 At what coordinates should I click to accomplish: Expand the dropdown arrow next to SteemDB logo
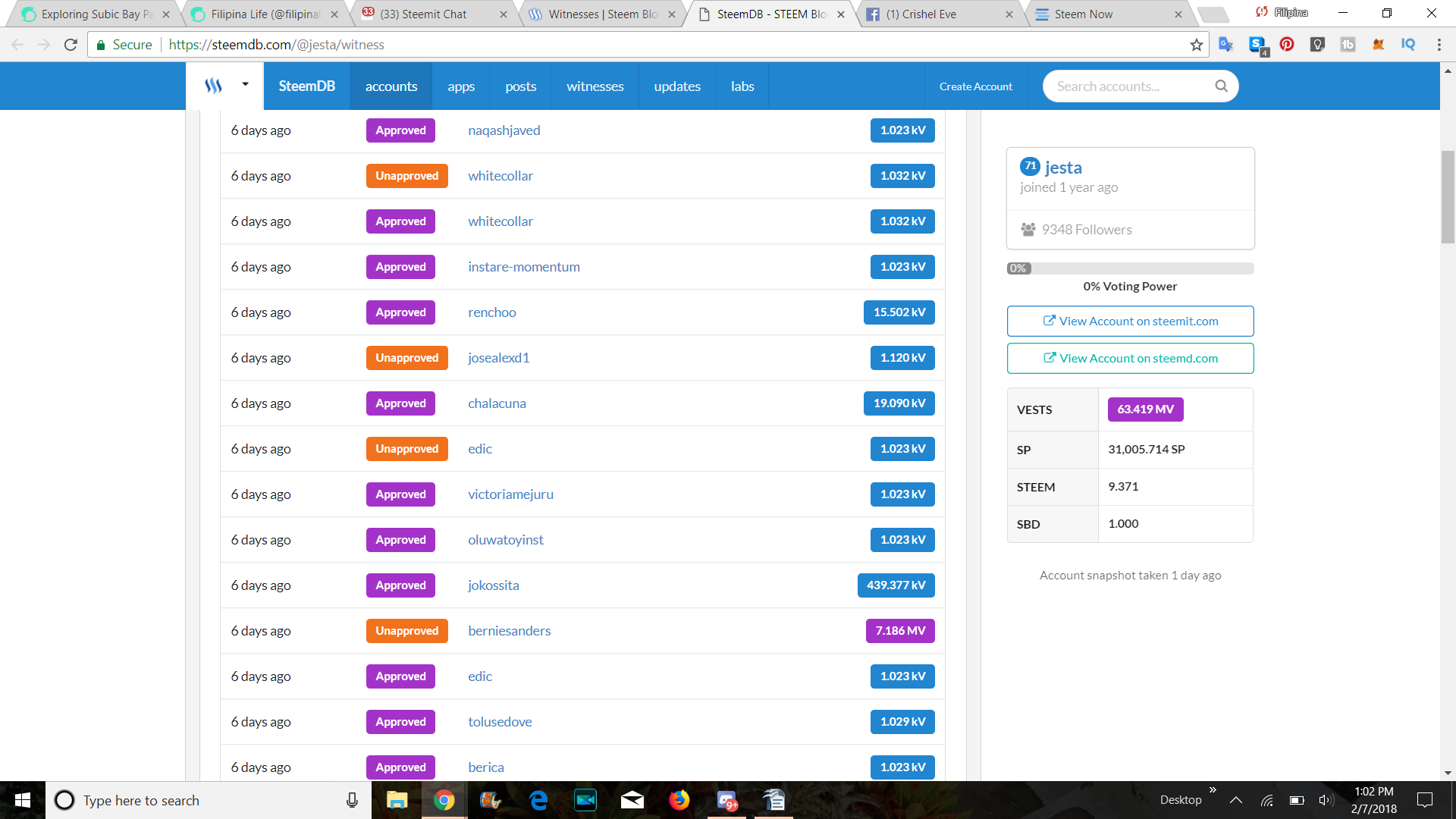[x=244, y=86]
